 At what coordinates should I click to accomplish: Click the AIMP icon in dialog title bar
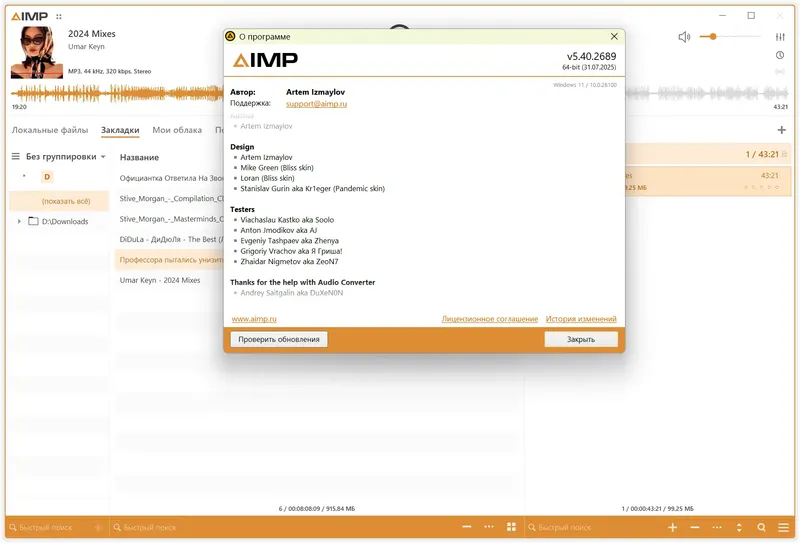click(x=230, y=36)
